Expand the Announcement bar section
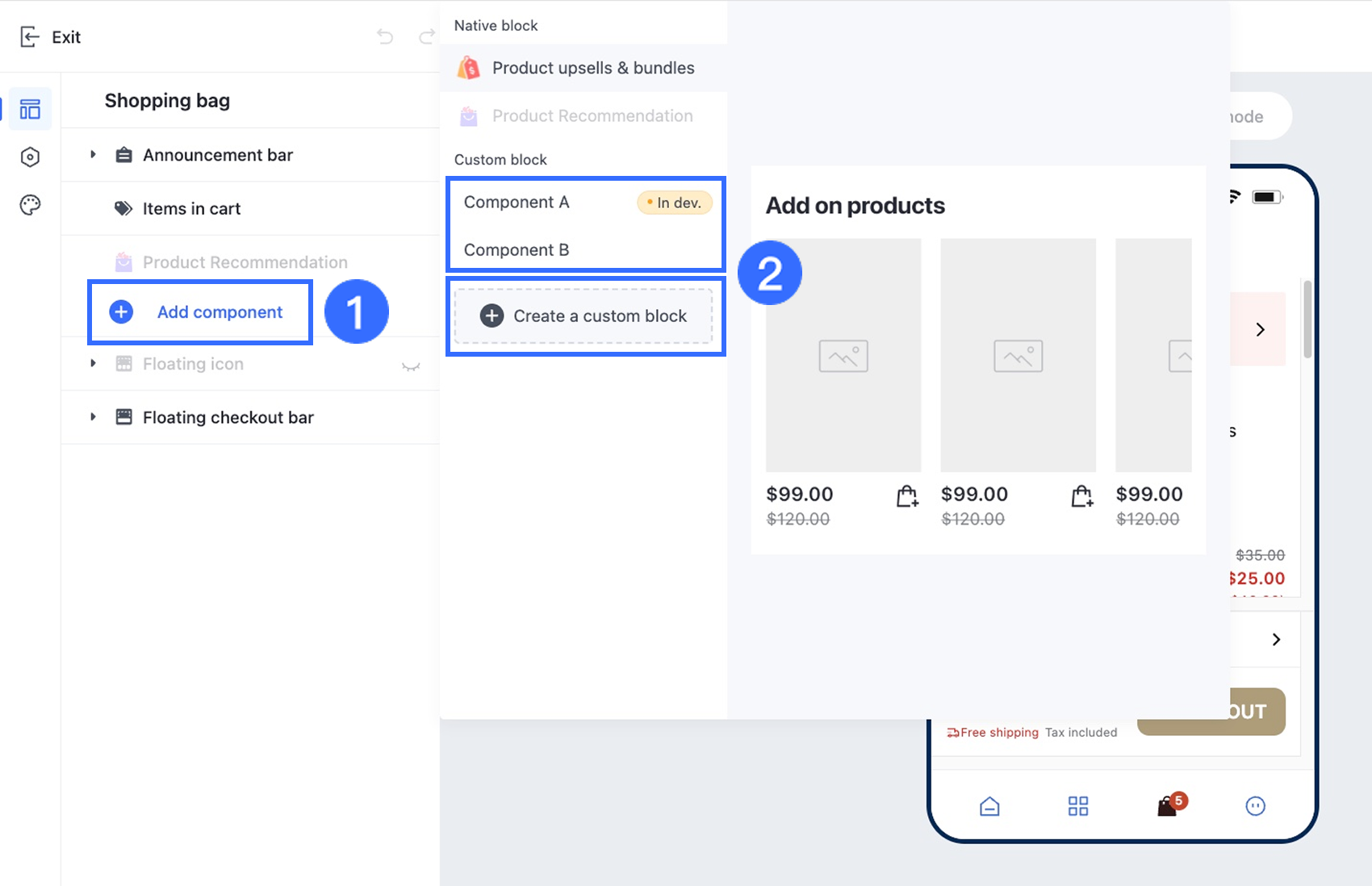The height and width of the screenshot is (886, 1372). tap(93, 154)
